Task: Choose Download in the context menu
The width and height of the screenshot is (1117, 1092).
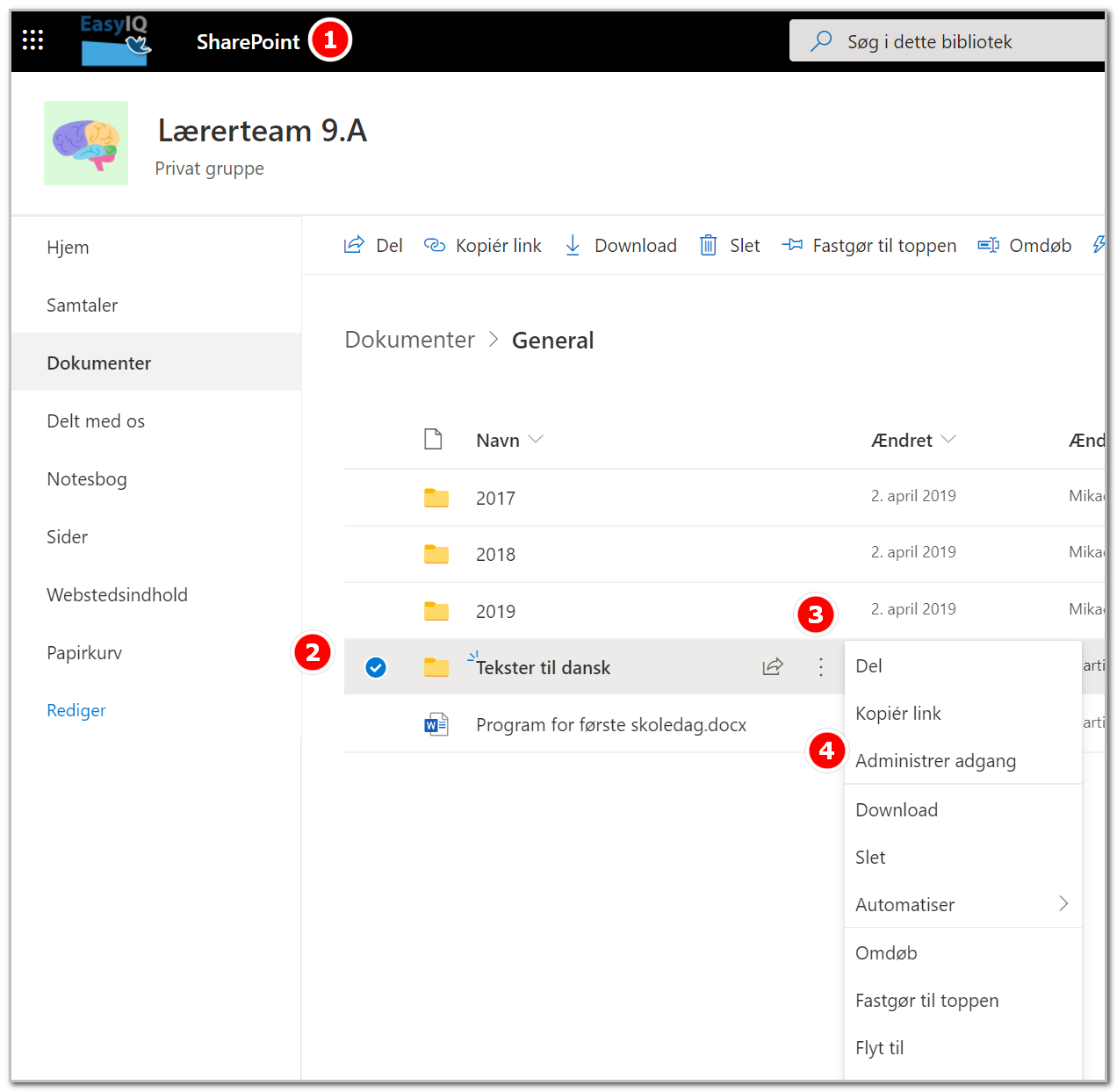Action: [963, 810]
